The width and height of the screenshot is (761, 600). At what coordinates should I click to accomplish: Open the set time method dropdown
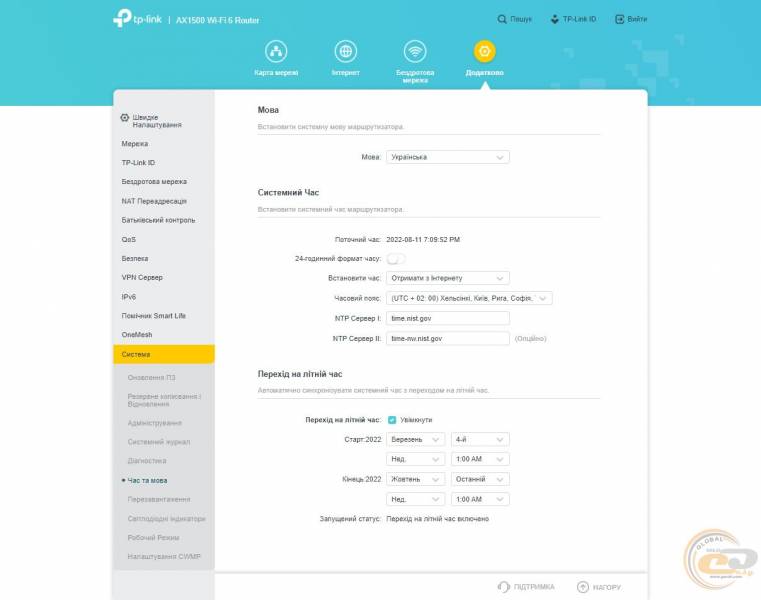447,278
